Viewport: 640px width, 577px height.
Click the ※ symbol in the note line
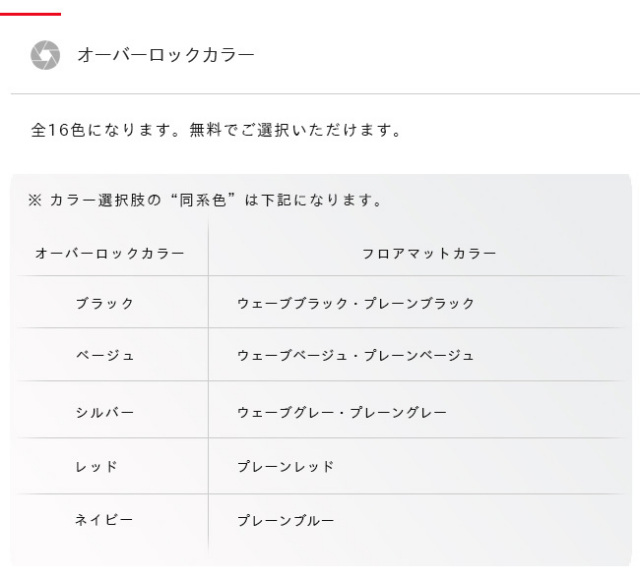pyautogui.click(x=35, y=201)
